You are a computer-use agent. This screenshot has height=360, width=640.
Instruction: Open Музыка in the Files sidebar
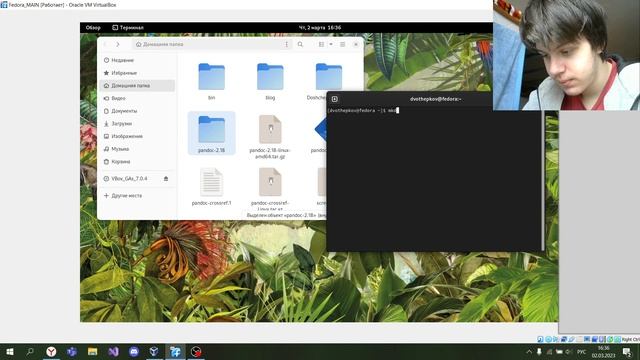[137, 149]
